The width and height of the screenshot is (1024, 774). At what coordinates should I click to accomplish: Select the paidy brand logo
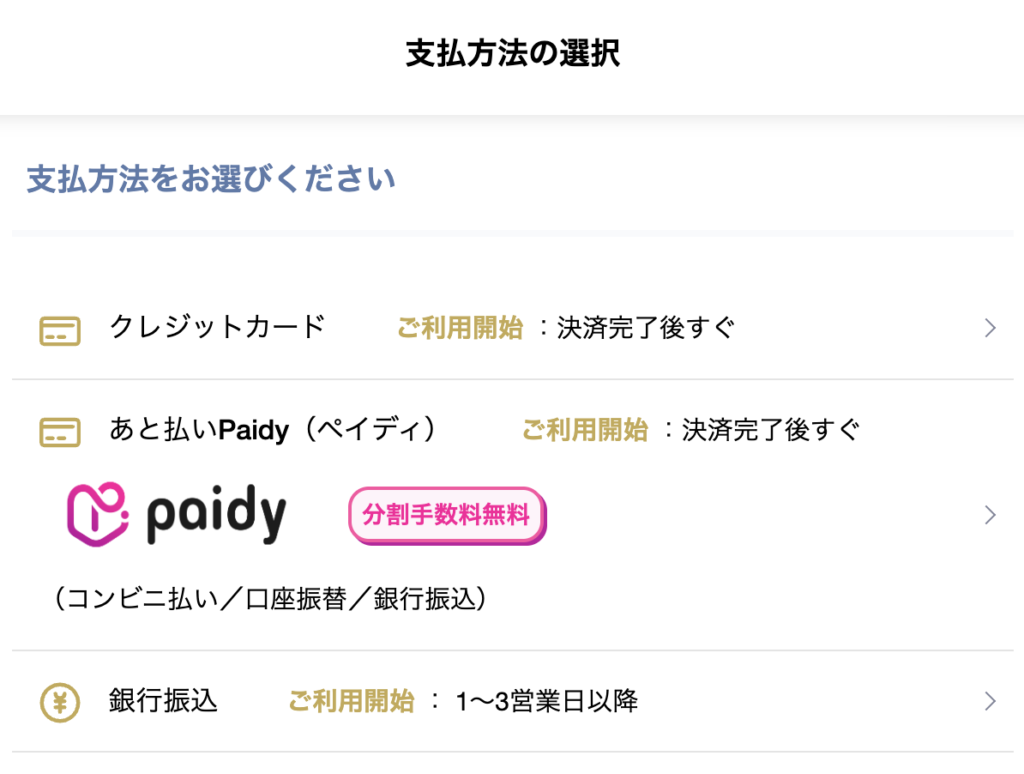pyautogui.click(x=175, y=513)
